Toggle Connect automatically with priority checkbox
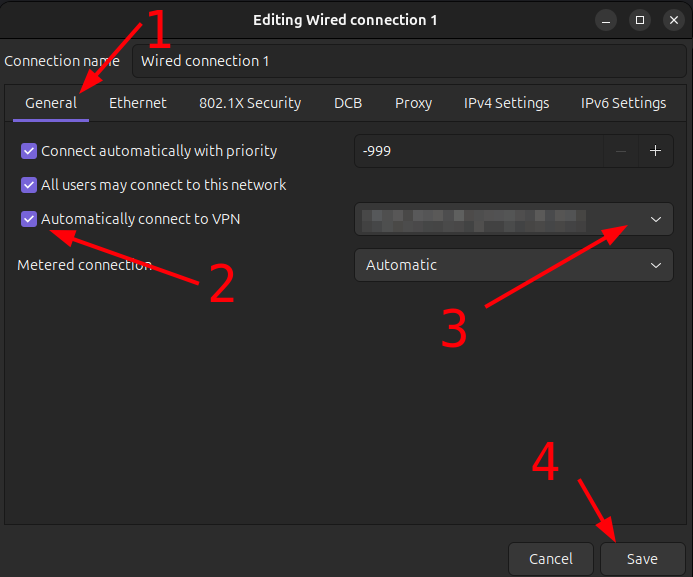This screenshot has height=577, width=693. [29, 151]
